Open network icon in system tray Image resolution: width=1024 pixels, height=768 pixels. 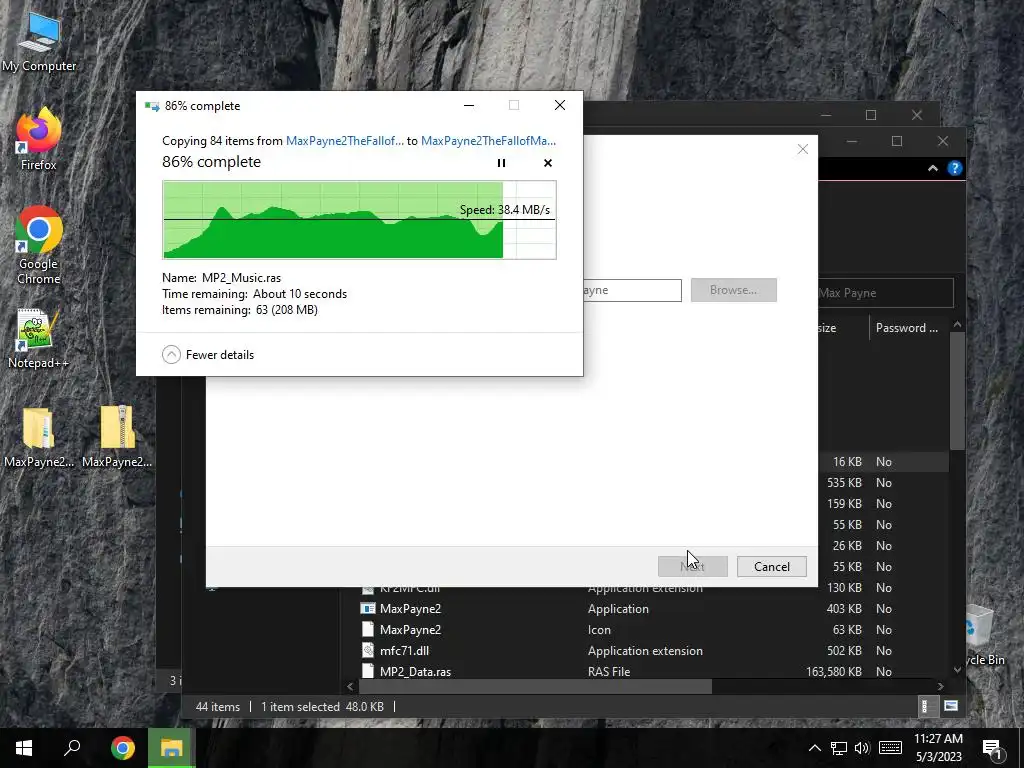click(839, 748)
